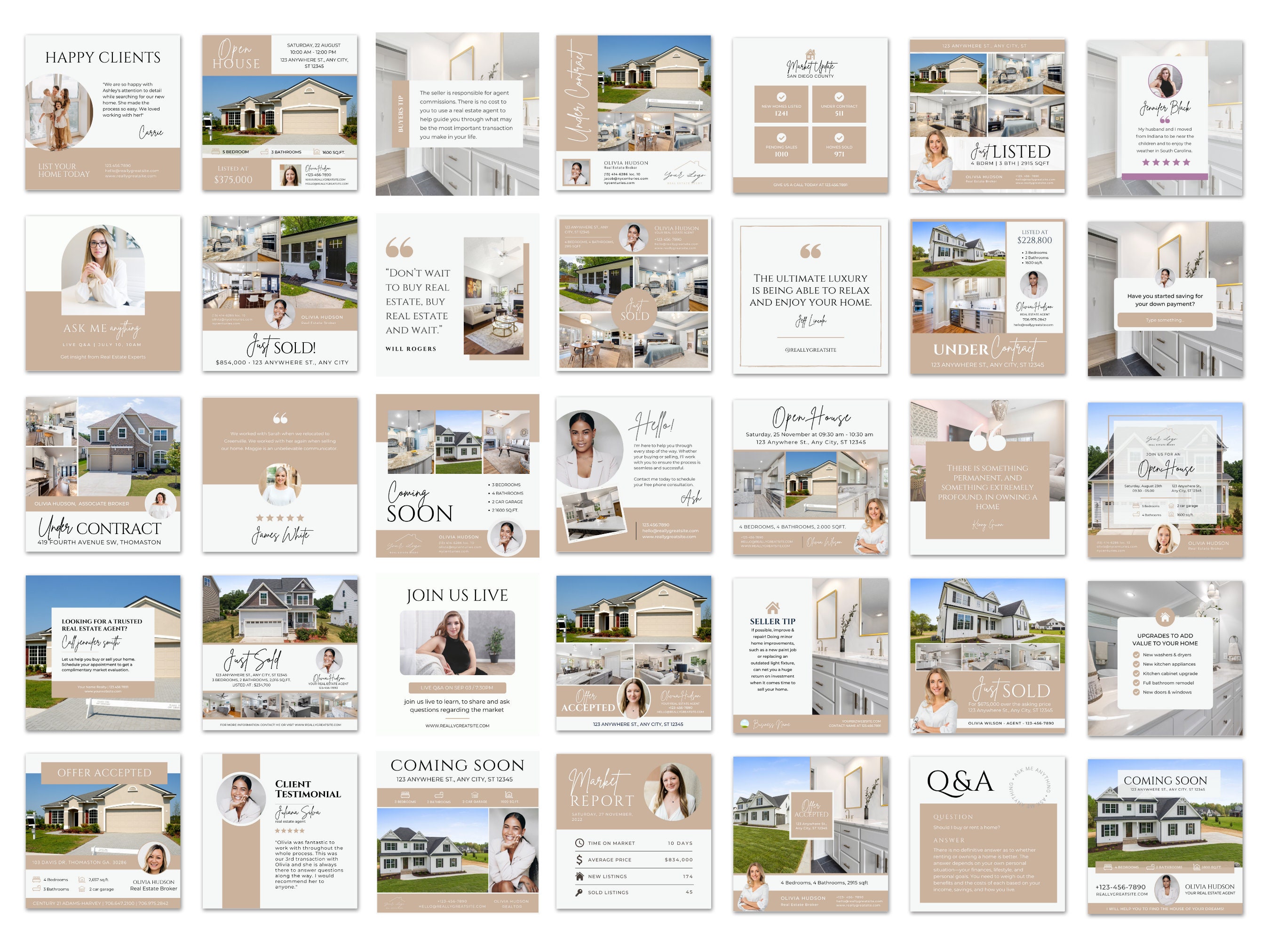Click the house icon above Seller Tip heading
Image resolution: width=1270 pixels, height=952 pixels.
coord(772,607)
